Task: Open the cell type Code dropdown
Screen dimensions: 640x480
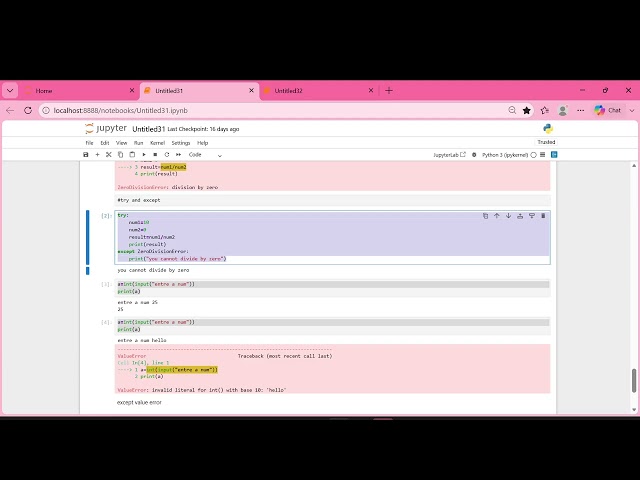Action: pyautogui.click(x=205, y=155)
